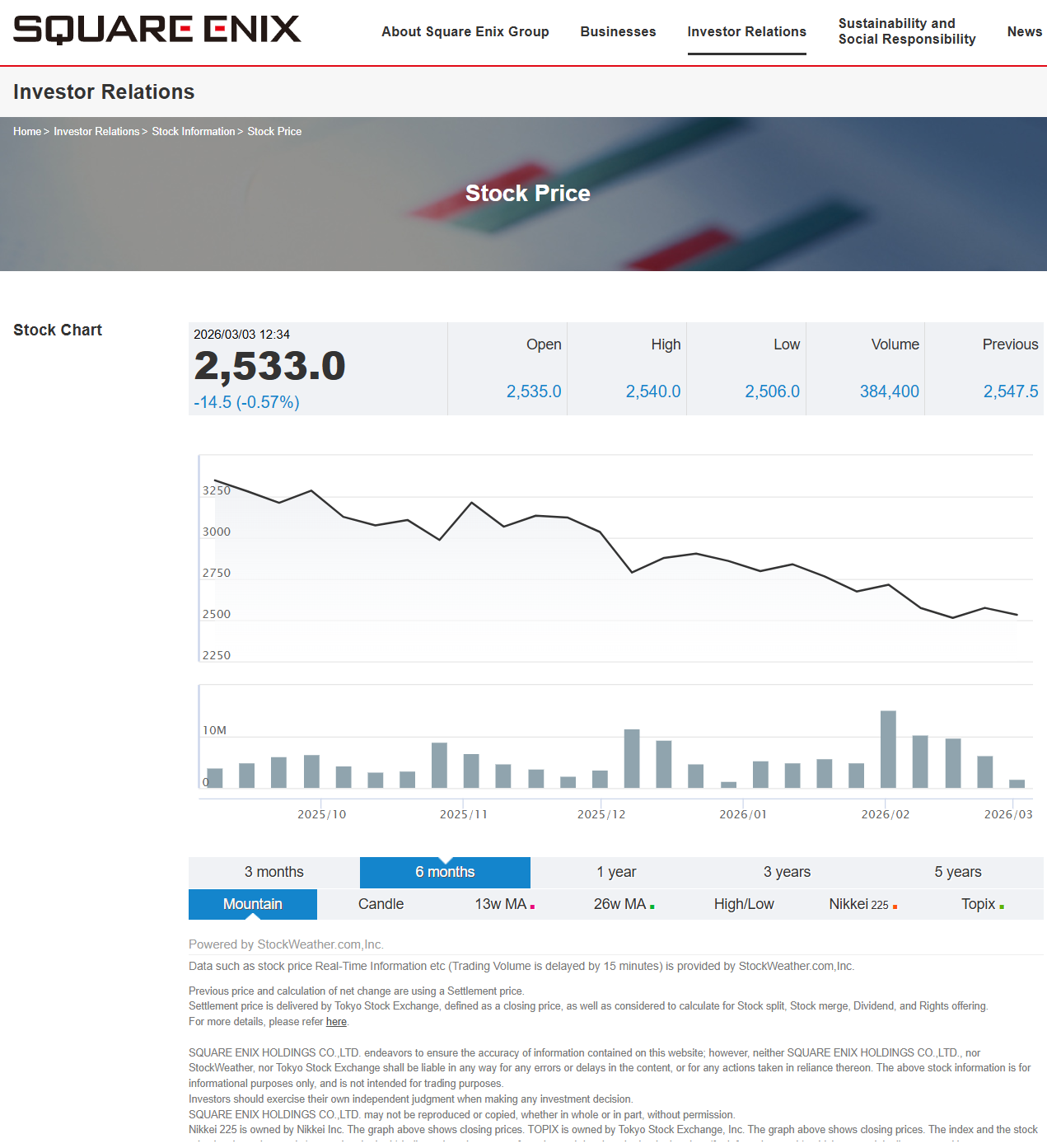Click the tallest volume bar near 2026/02
The width and height of the screenshot is (1047, 1148).
coord(888,749)
